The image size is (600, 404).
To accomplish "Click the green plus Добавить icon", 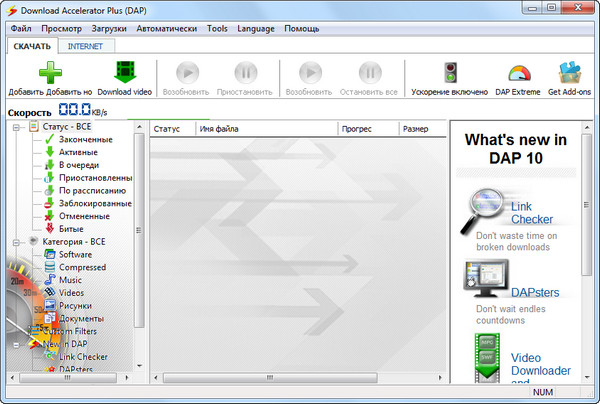I will click(x=49, y=74).
